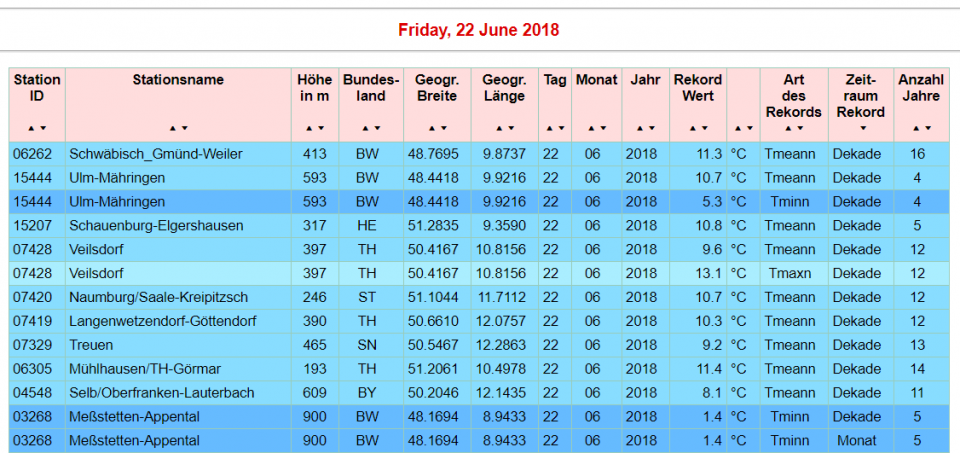Sort Monat column descending
Viewport: 960px width, 453px height.
(601, 129)
